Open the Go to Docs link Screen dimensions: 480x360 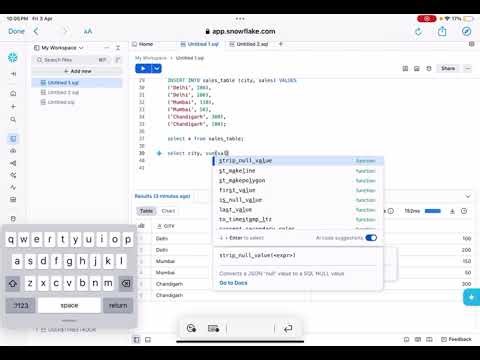click(233, 283)
